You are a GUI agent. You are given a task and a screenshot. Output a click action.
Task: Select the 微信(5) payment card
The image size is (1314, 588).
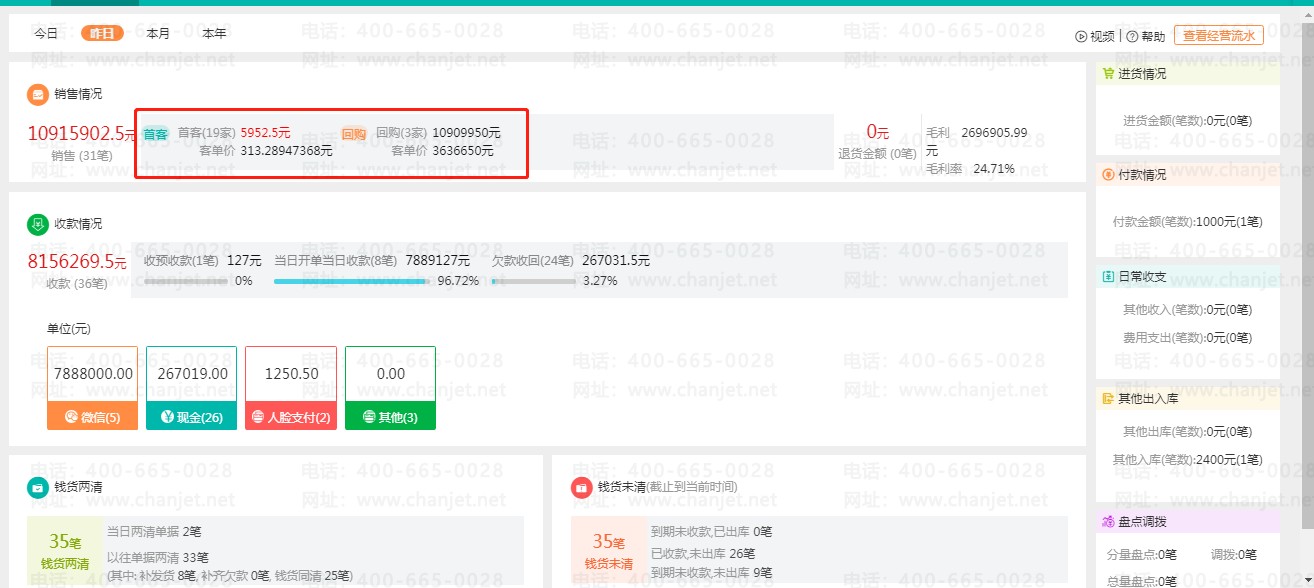click(92, 388)
